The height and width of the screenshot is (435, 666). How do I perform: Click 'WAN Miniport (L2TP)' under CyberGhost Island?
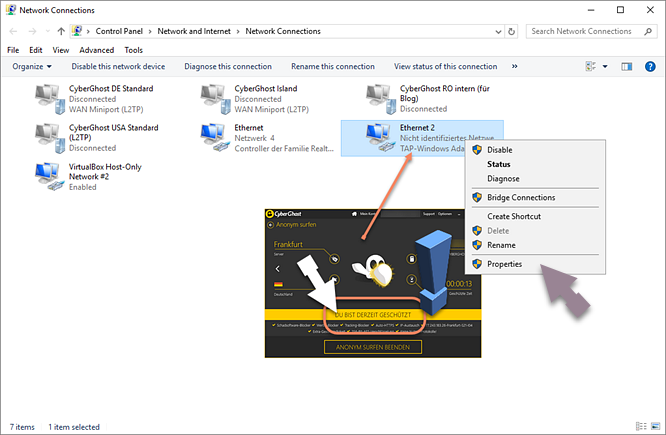pos(271,109)
